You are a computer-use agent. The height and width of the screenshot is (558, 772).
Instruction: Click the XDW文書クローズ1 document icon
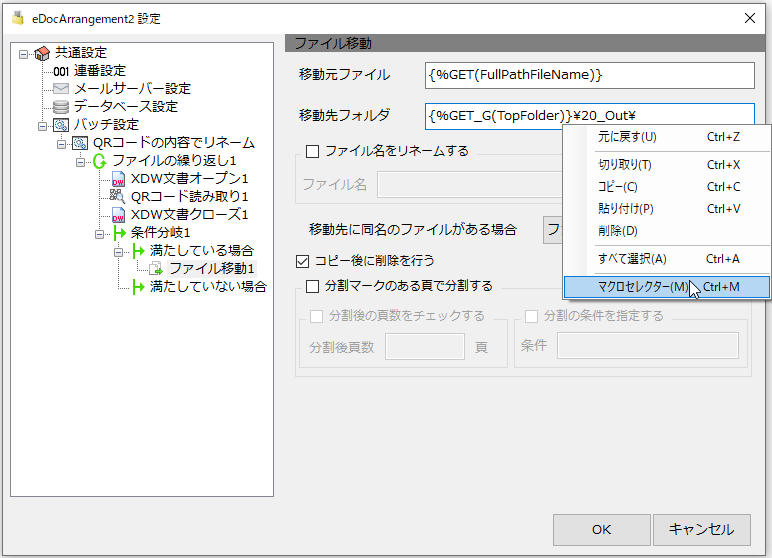(x=118, y=215)
